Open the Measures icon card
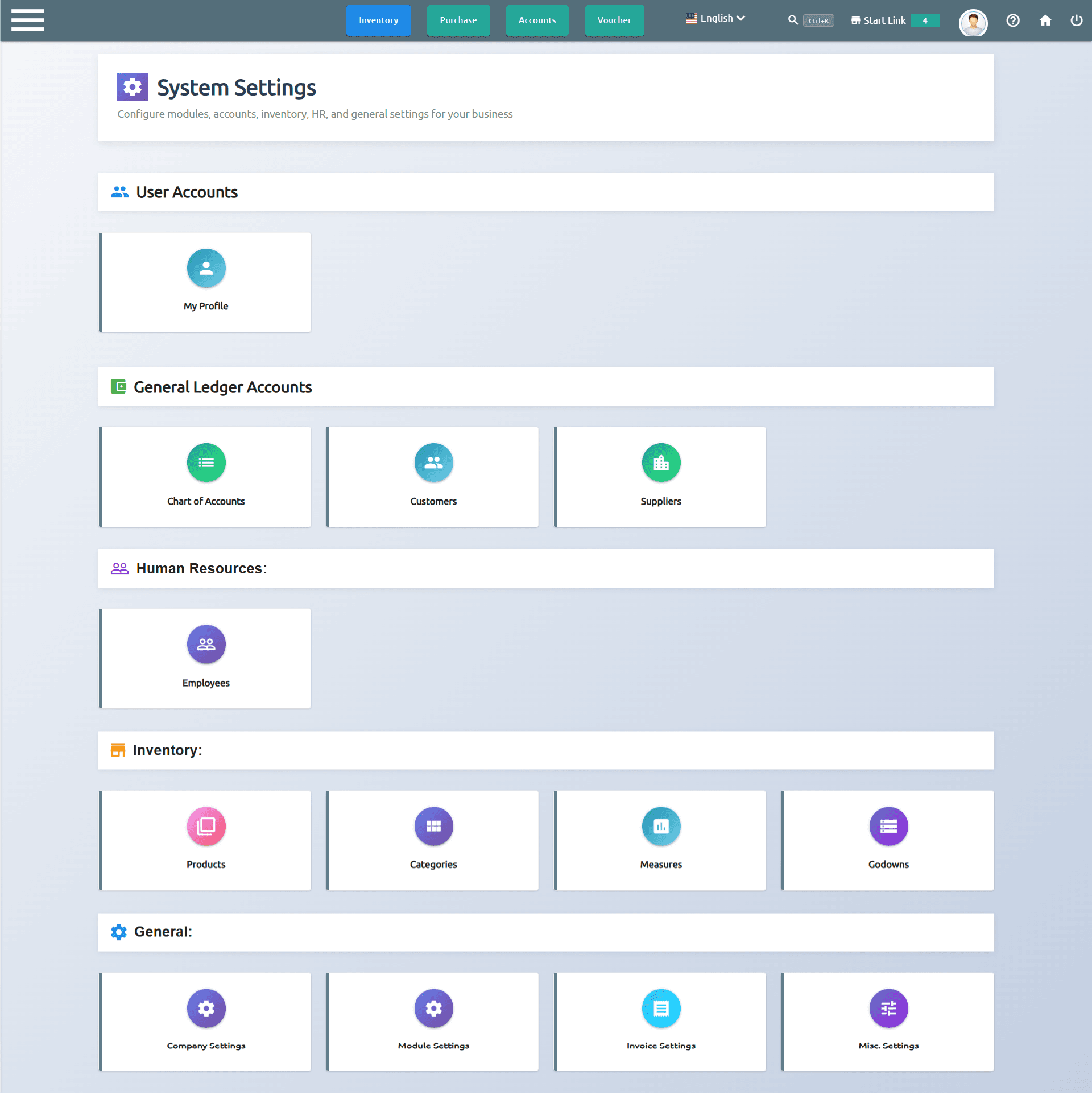This screenshot has width=1092, height=1095. [x=661, y=826]
